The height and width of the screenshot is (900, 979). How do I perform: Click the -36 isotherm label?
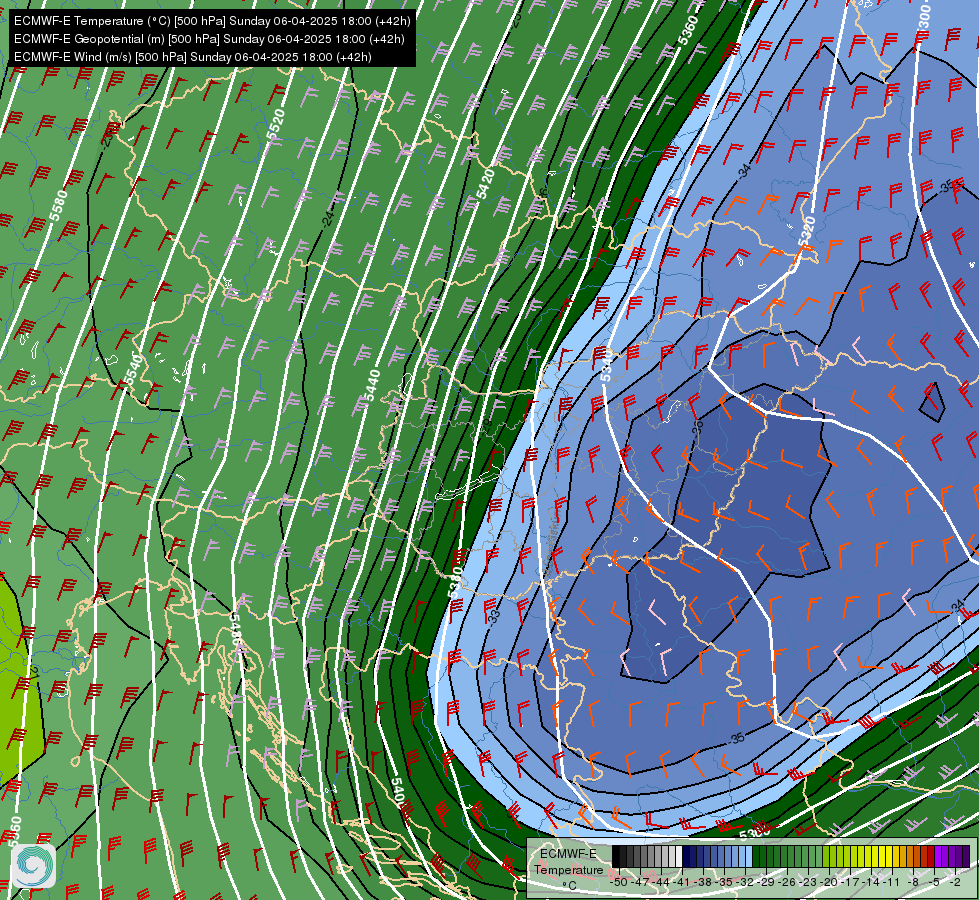pos(698,427)
